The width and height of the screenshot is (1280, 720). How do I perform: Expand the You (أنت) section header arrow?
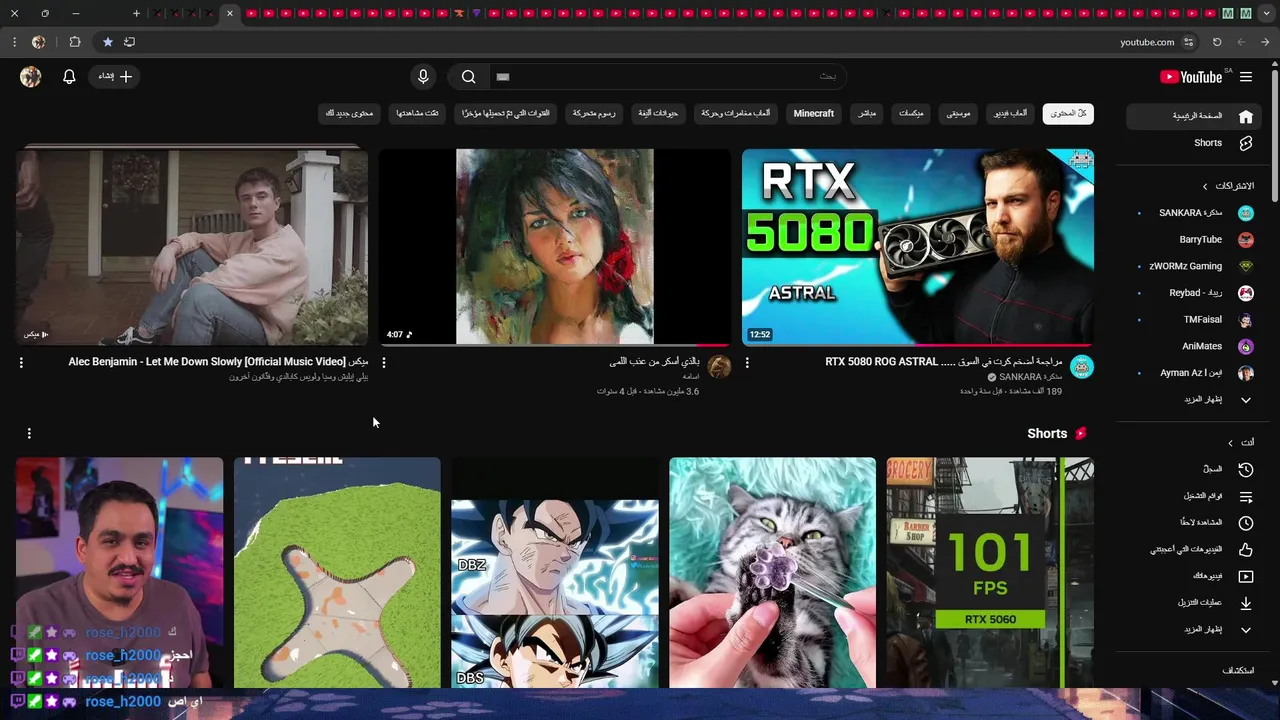point(1231,443)
